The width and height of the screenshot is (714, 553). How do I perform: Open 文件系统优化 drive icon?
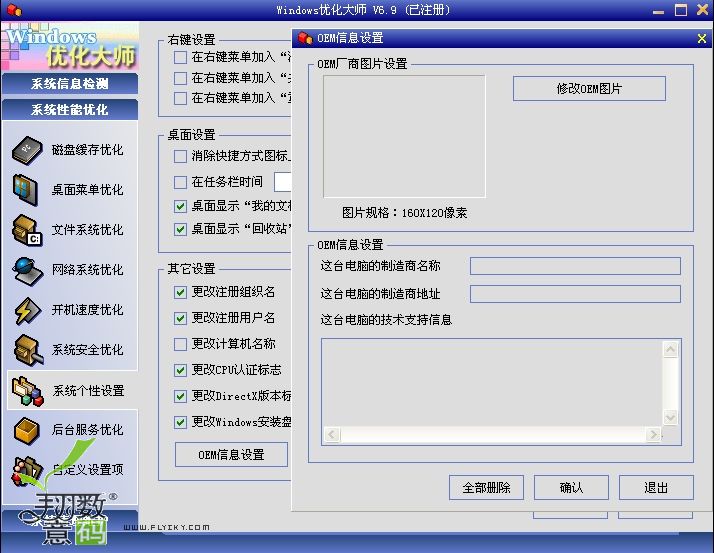coord(27,230)
